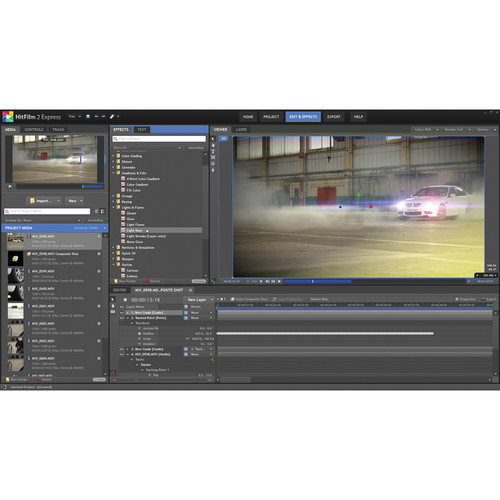Select the ellipse mask tool in viewer toolbar
Screen dimensions: 500x500
pos(213,164)
